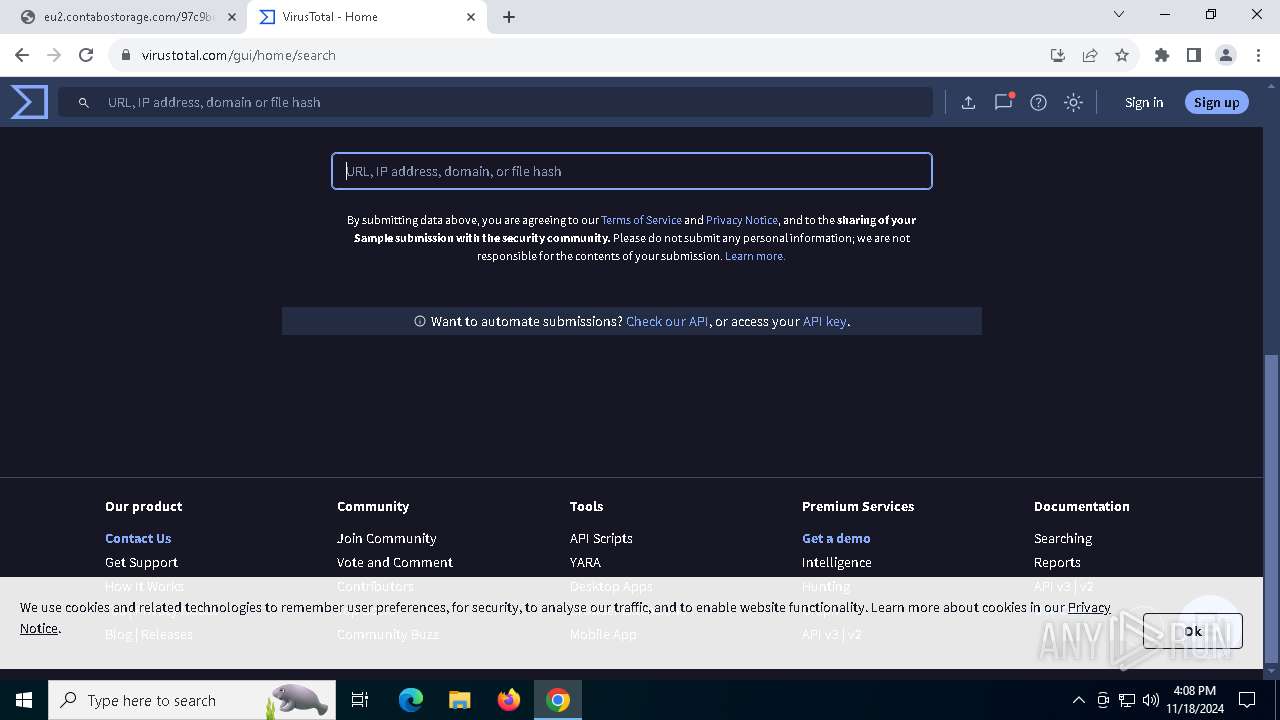Viewport: 1280px width, 720px height.
Task: Click the top URL, IP address search field
Action: 495,102
